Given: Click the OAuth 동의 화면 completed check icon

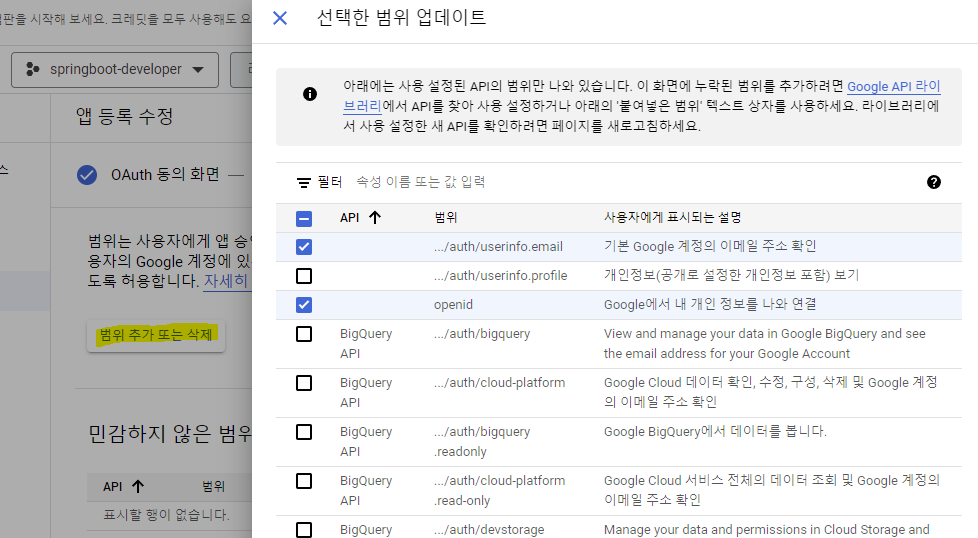Looking at the screenshot, I should point(87,175).
